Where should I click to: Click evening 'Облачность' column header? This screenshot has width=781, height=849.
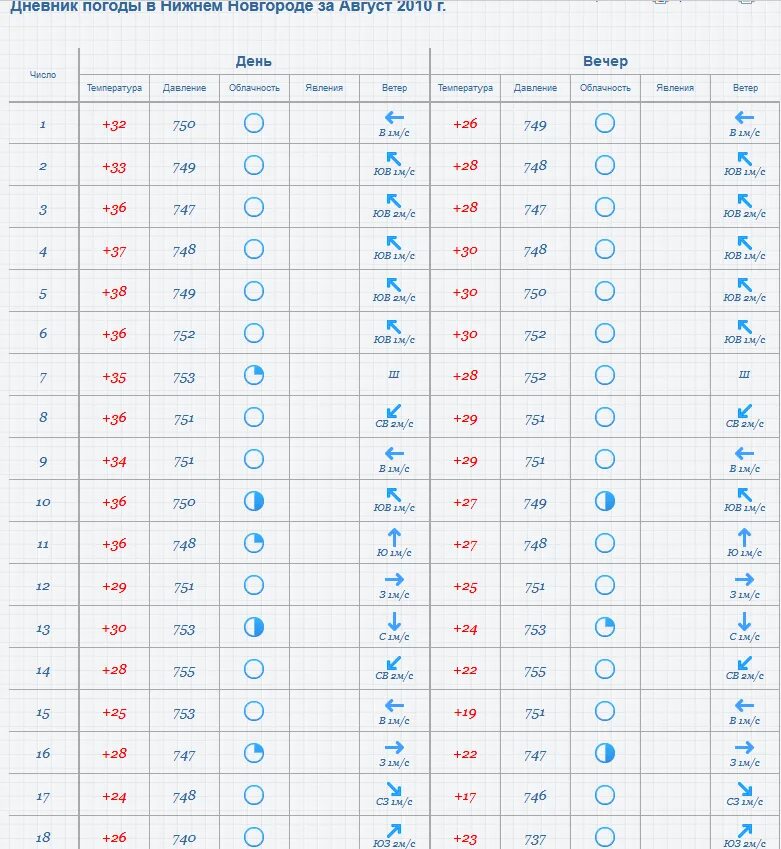pyautogui.click(x=605, y=88)
